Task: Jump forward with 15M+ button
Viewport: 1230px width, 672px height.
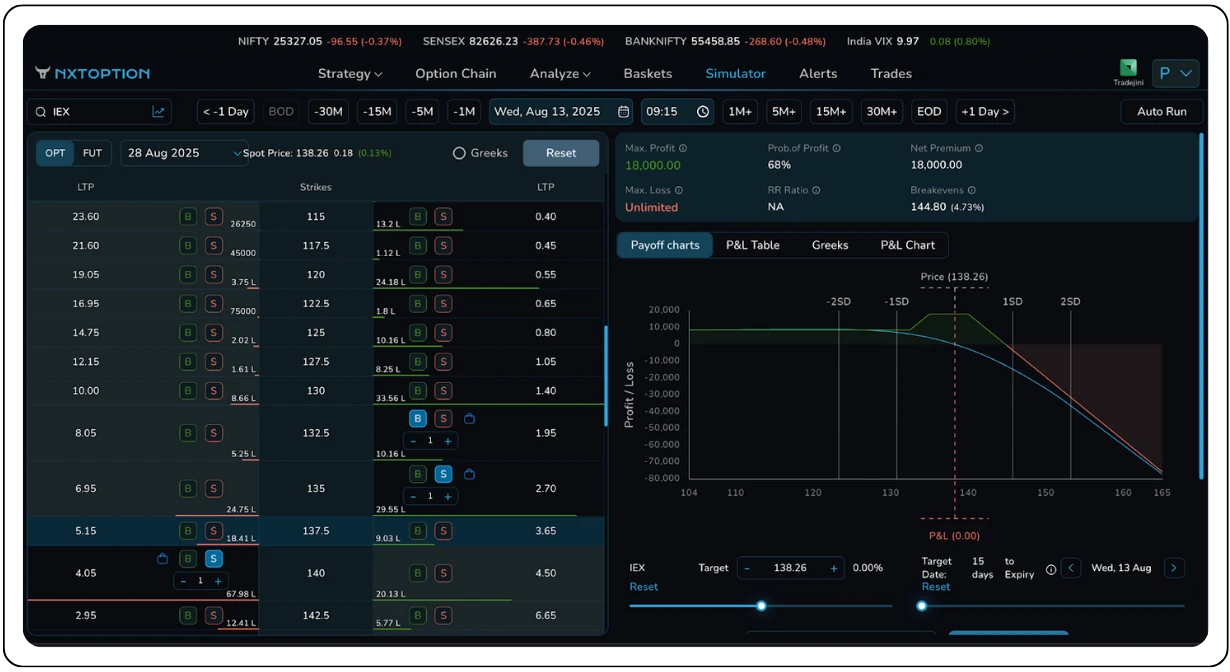Action: pyautogui.click(x=831, y=112)
